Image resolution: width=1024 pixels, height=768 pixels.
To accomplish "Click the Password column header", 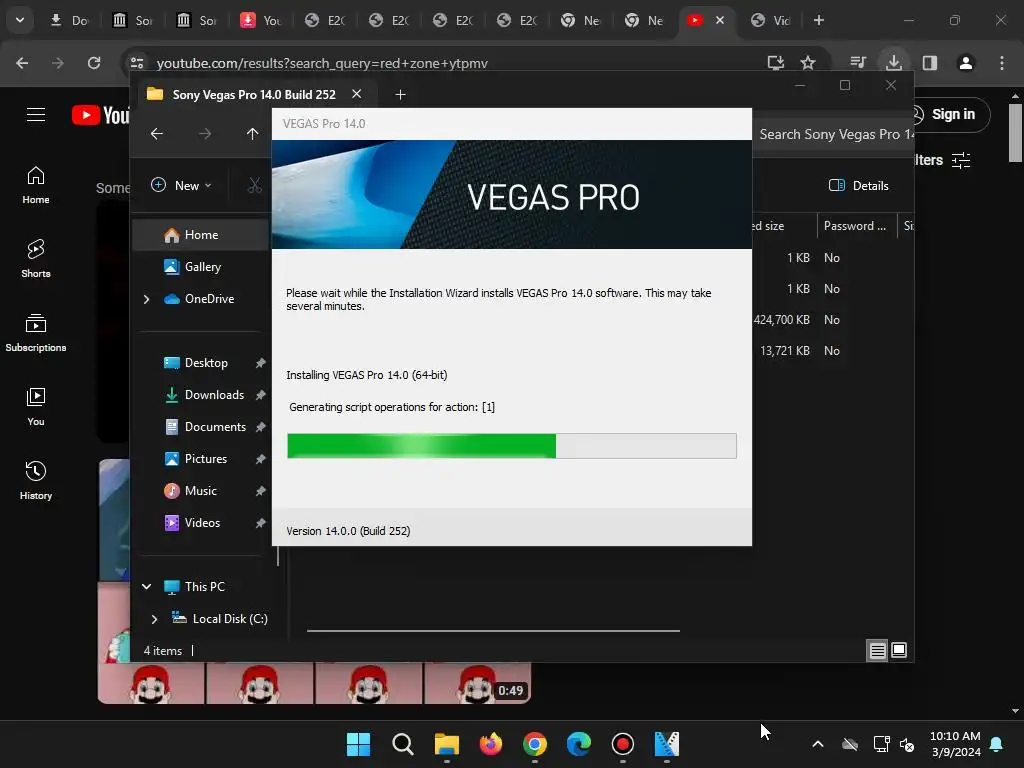I will (x=856, y=226).
